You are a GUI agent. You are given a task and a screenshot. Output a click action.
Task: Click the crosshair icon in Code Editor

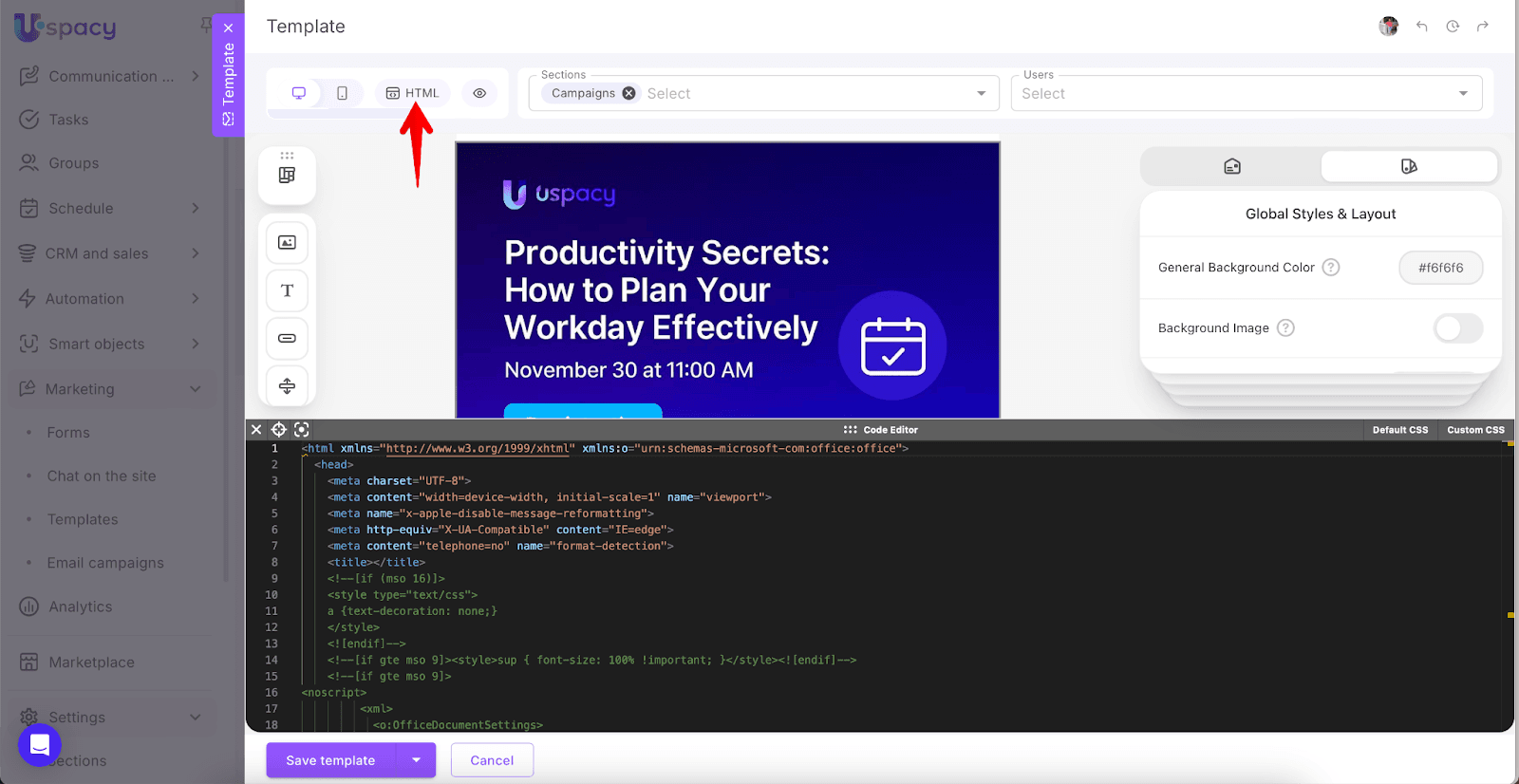click(279, 430)
